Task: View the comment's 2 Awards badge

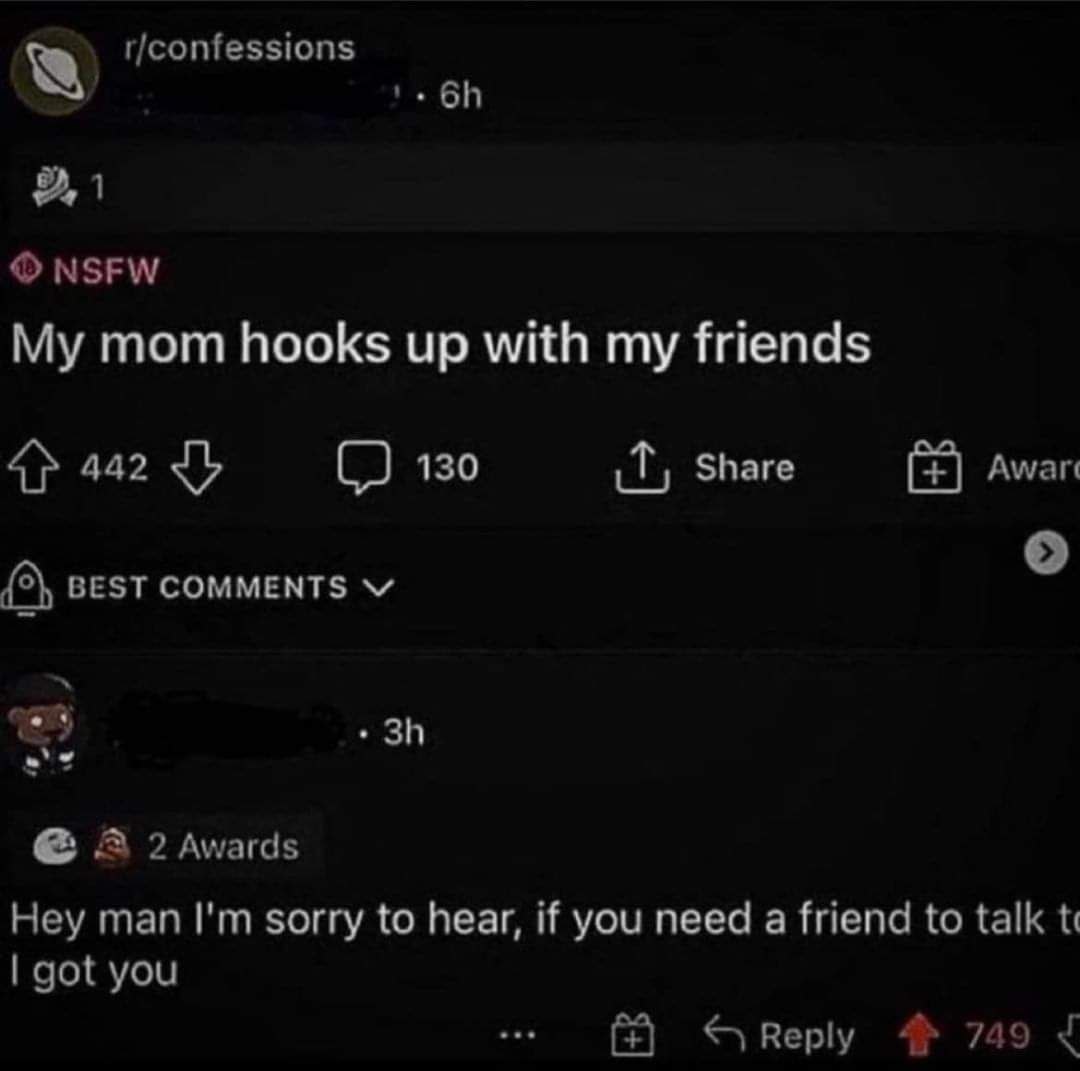Action: [167, 846]
